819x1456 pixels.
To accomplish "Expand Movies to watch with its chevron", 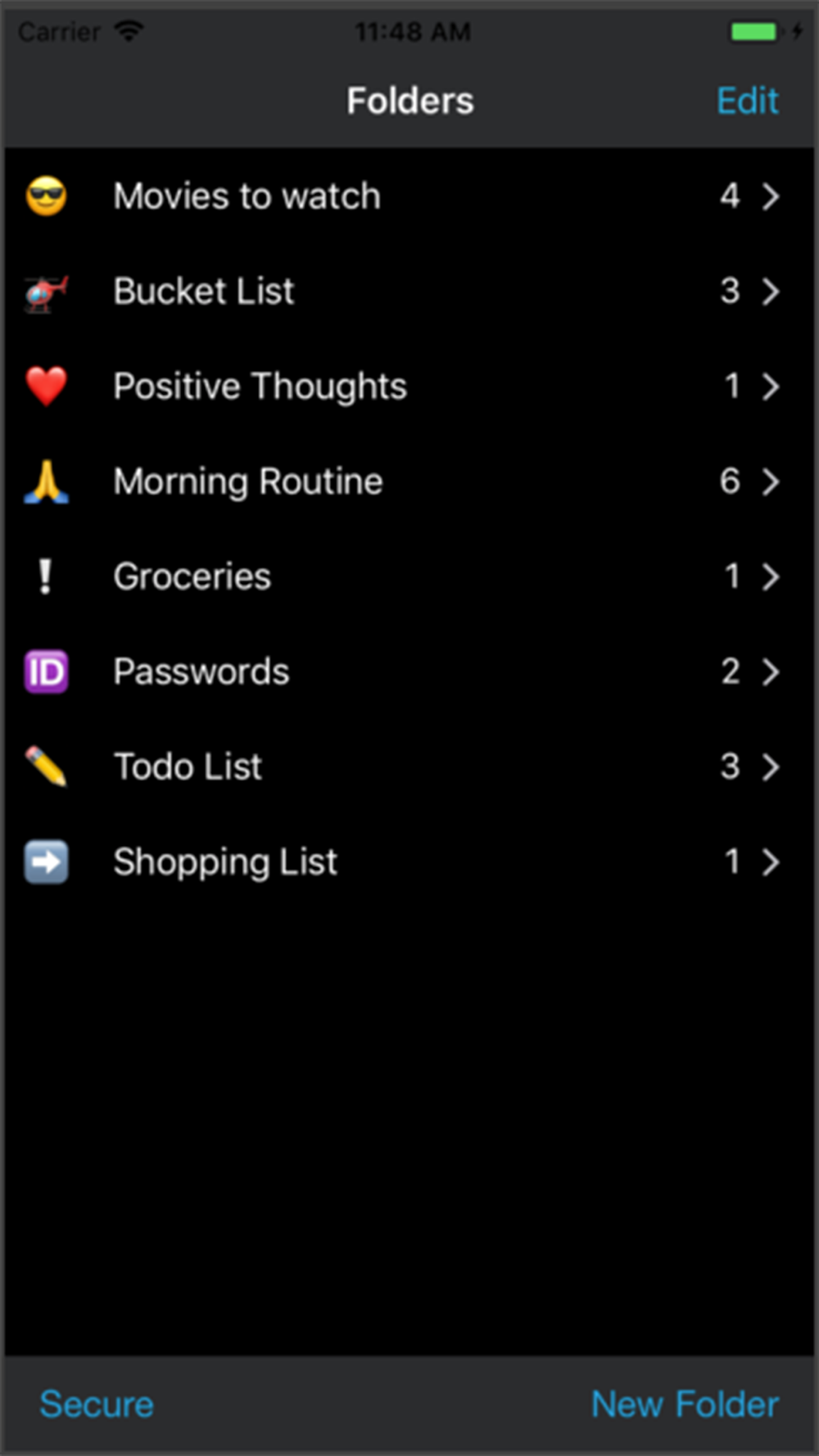I will pyautogui.click(x=770, y=197).
